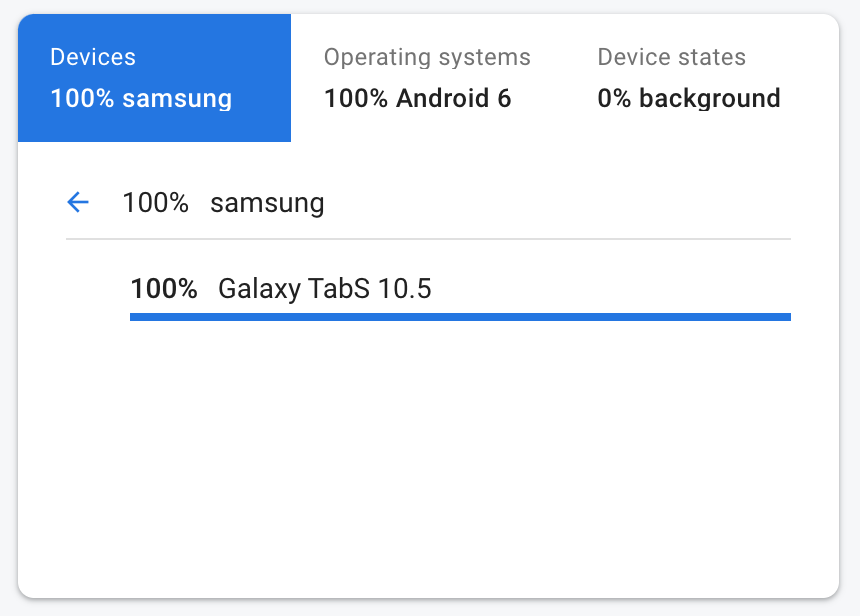Select the Devices tab
This screenshot has width=860, height=616.
pyautogui.click(x=154, y=78)
